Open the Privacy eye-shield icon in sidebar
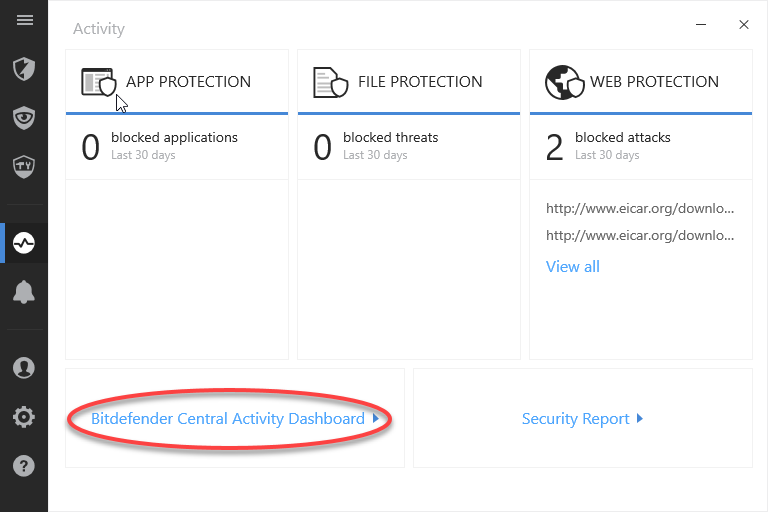This screenshot has width=768, height=512. tap(24, 118)
